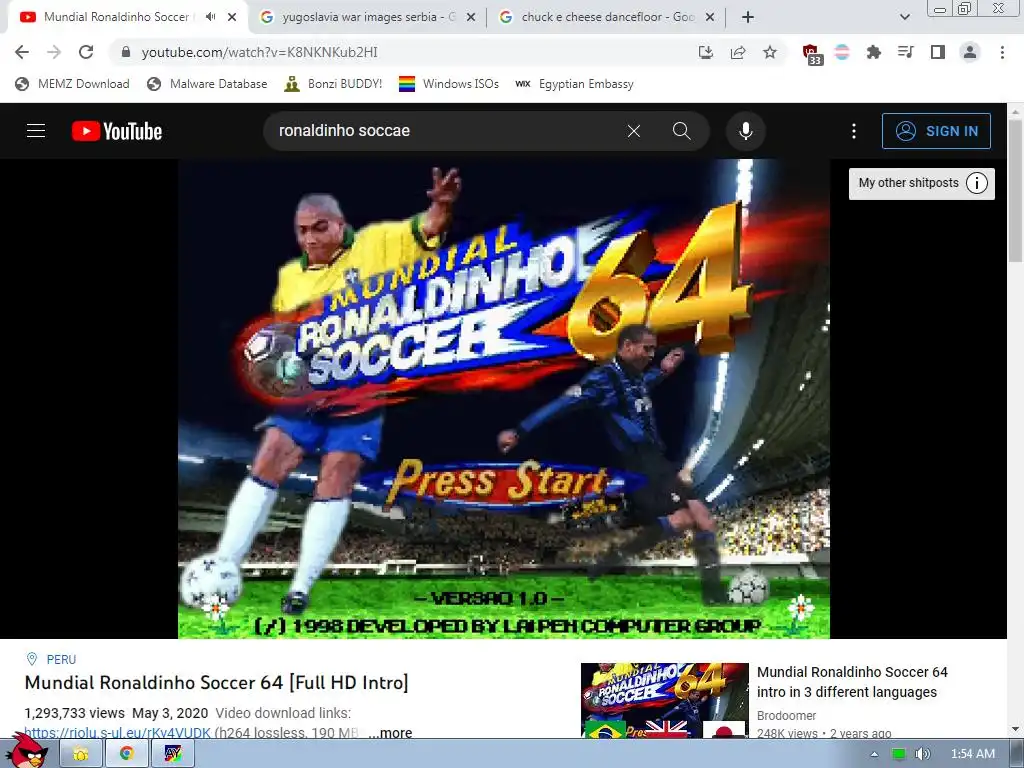This screenshot has width=1024, height=768.
Task: Bookmark this tab with star icon
Action: (x=770, y=52)
